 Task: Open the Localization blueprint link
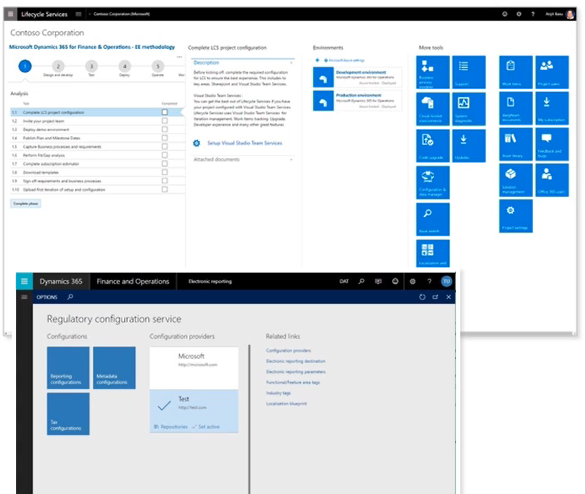[x=287, y=404]
